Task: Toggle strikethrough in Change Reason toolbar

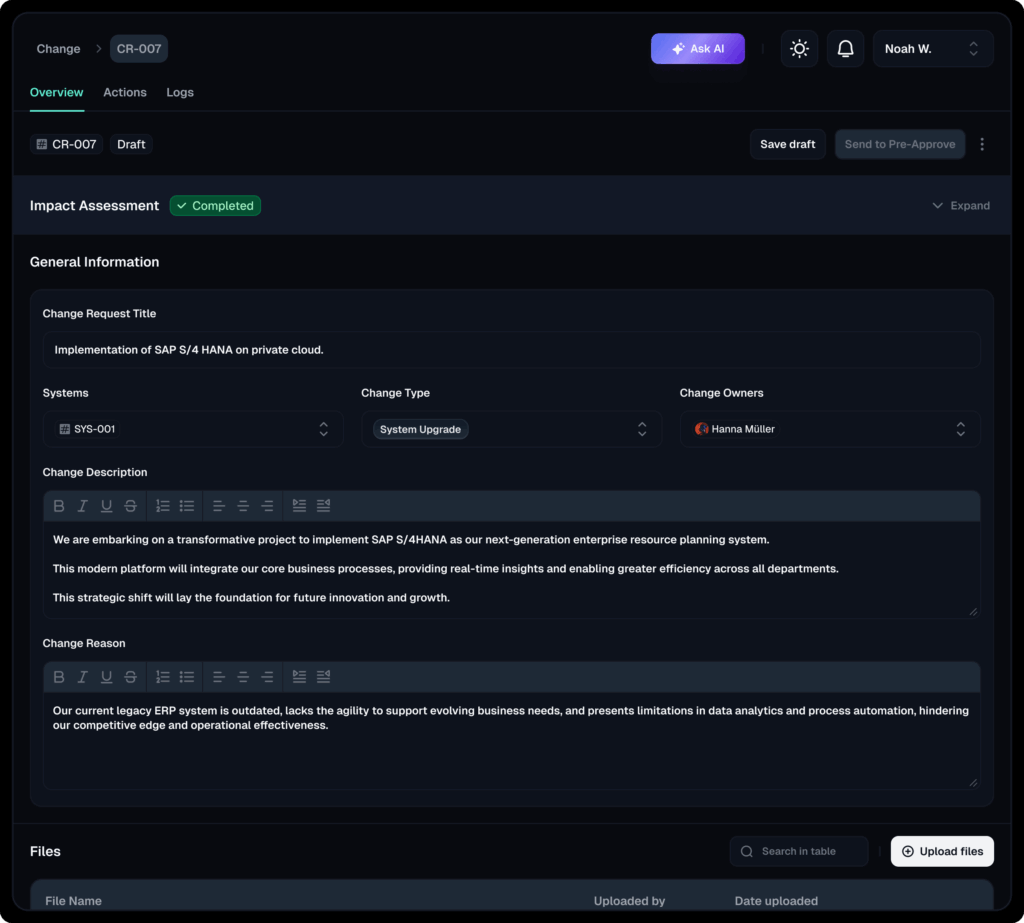Action: pyautogui.click(x=130, y=677)
